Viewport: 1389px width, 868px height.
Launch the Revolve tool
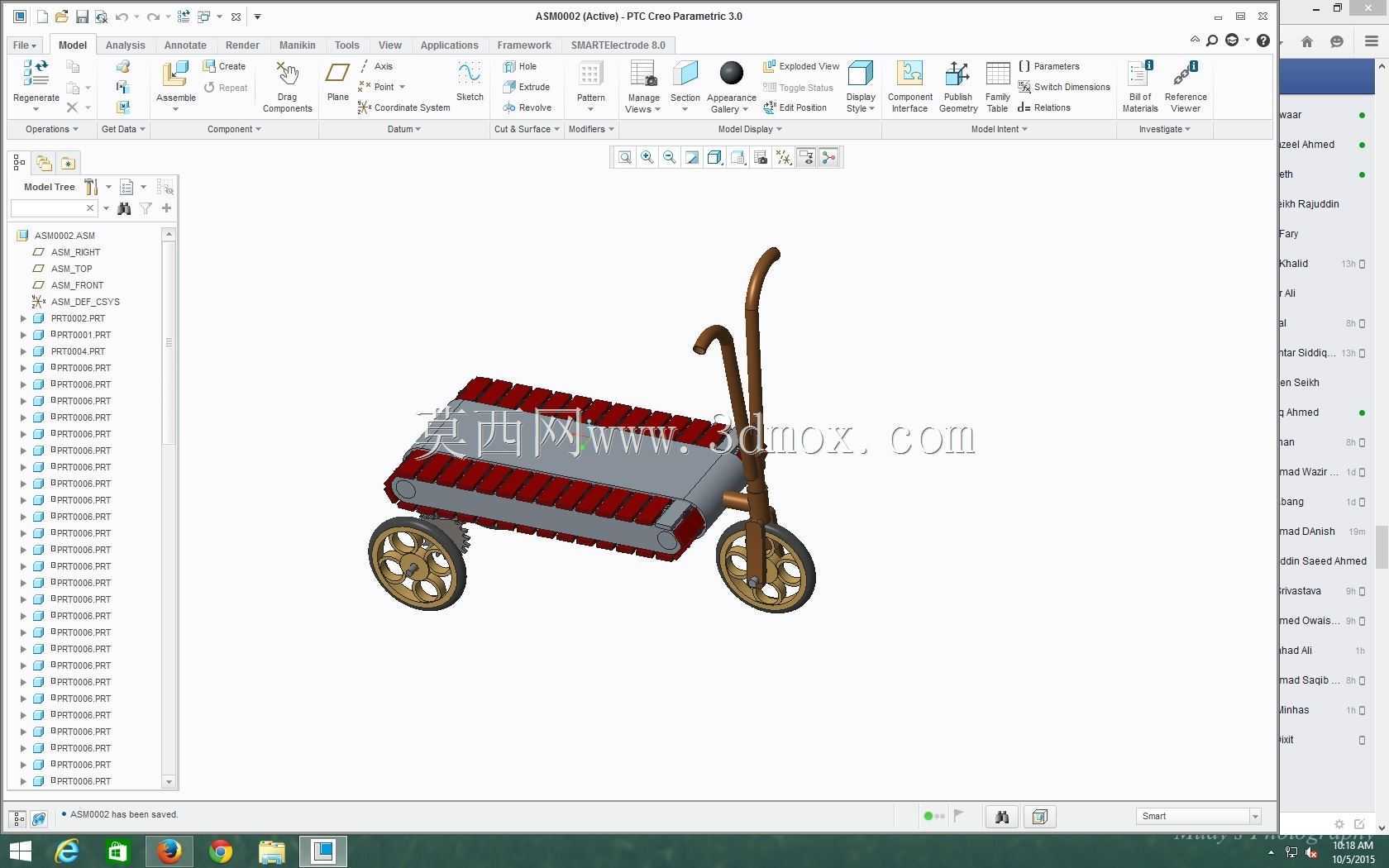point(527,107)
